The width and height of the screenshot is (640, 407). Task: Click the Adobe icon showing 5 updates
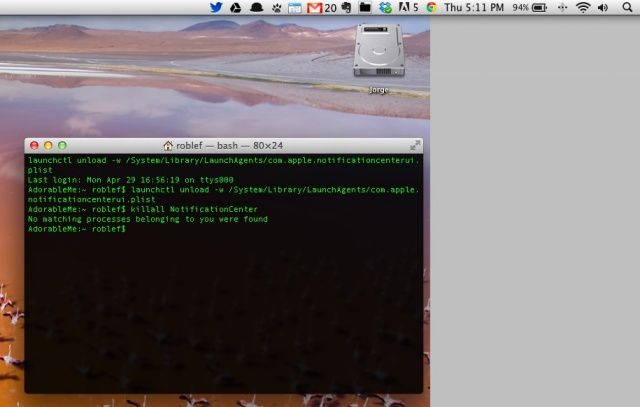[406, 7]
